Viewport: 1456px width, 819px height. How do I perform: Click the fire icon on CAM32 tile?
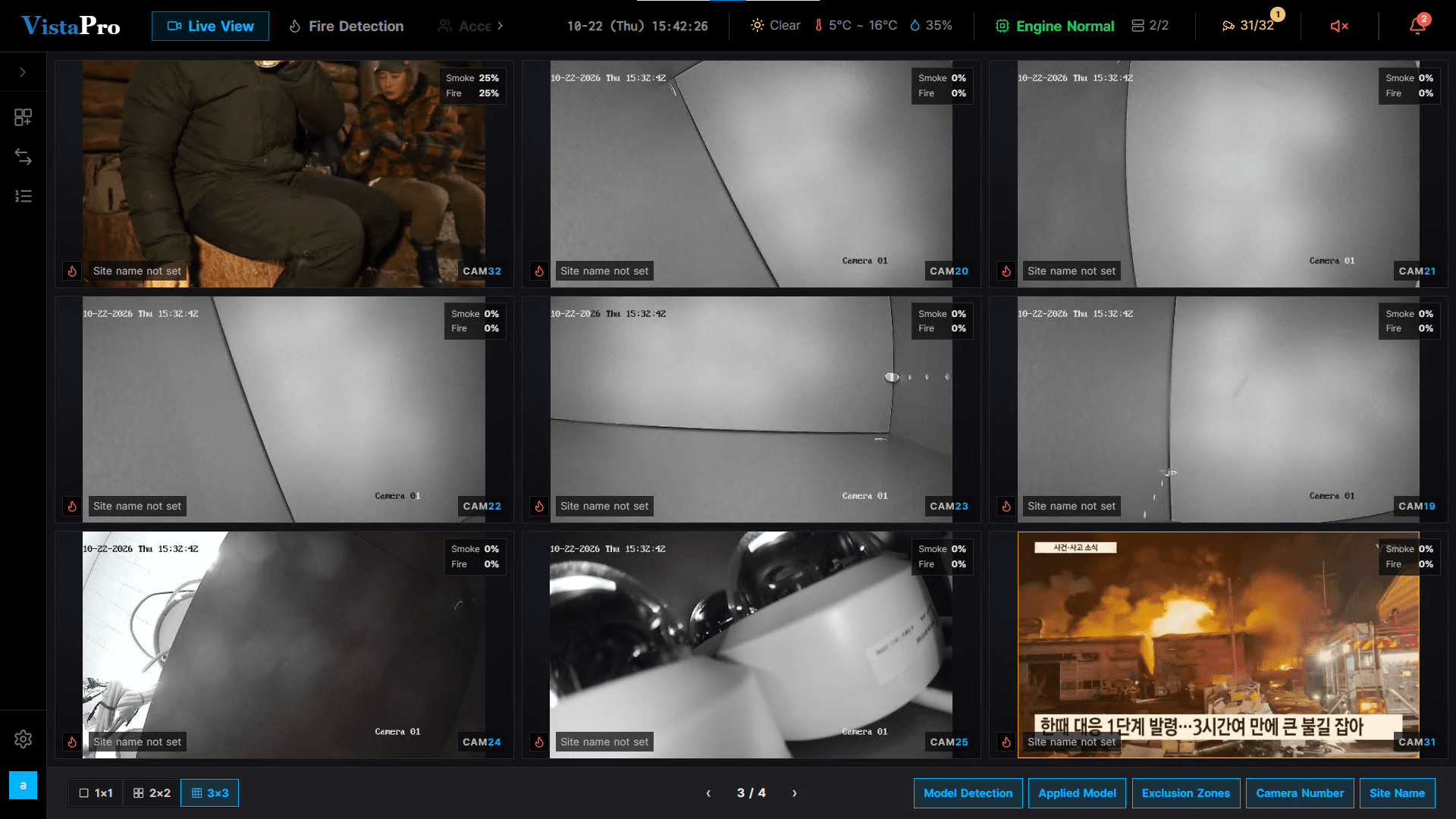click(x=72, y=271)
